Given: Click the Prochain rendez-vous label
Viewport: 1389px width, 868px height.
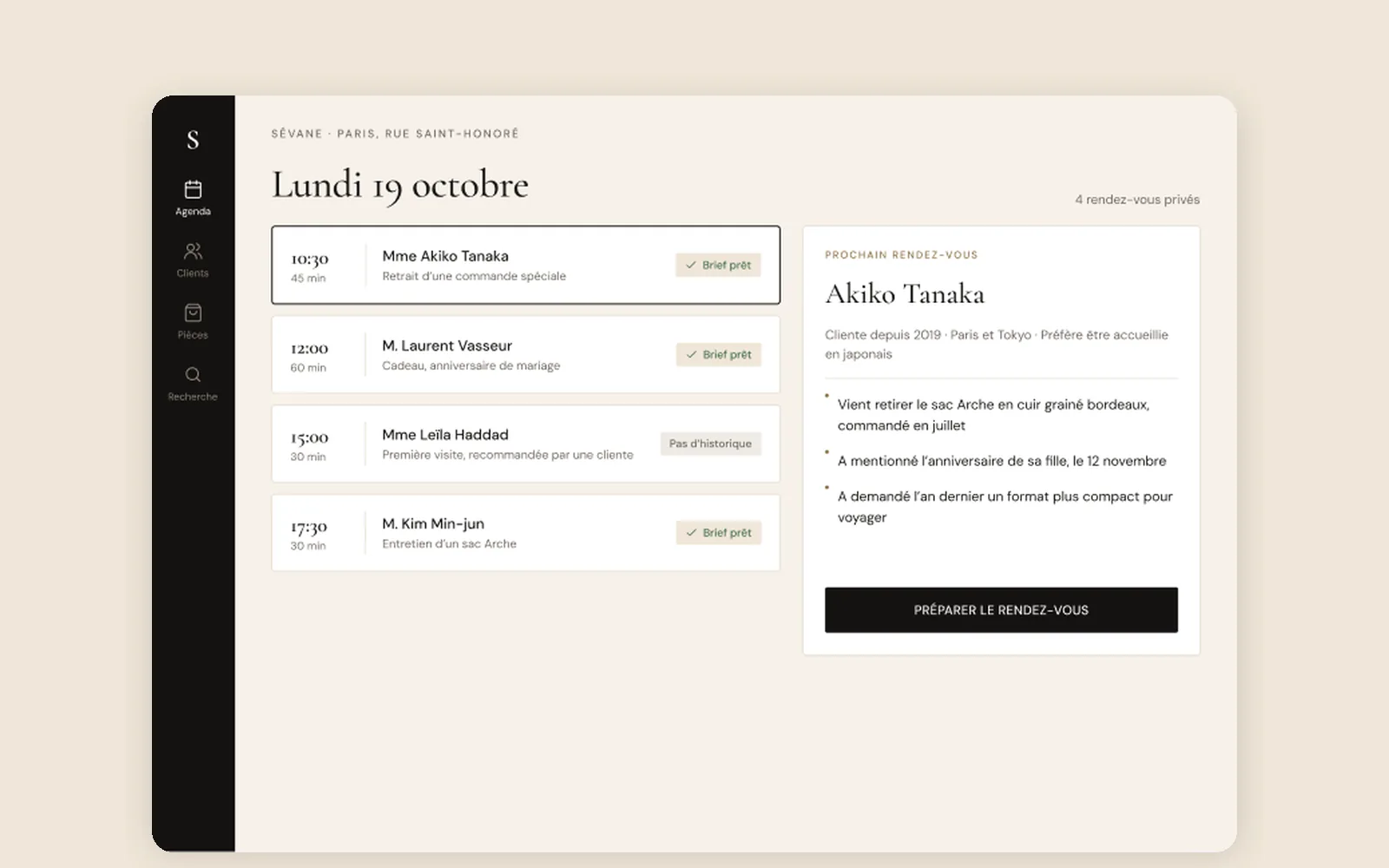Looking at the screenshot, I should click(x=901, y=255).
